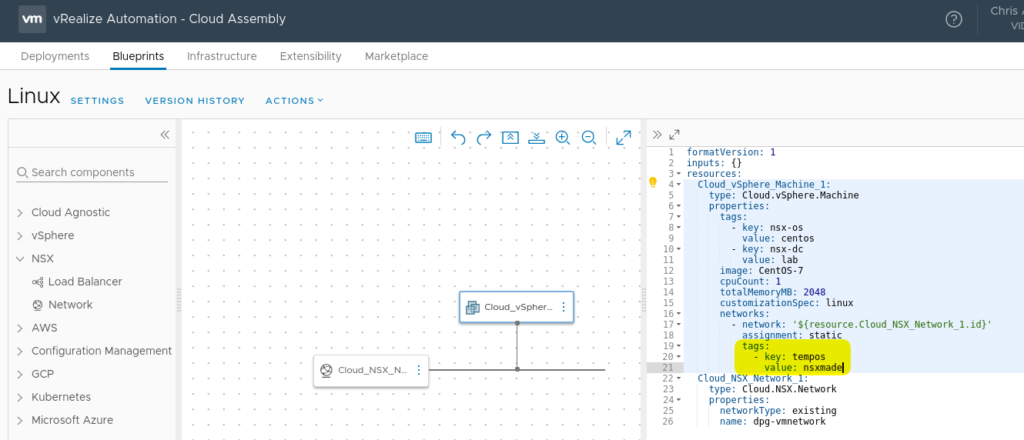Expand the Microsoft Azure category

[x=20, y=420]
